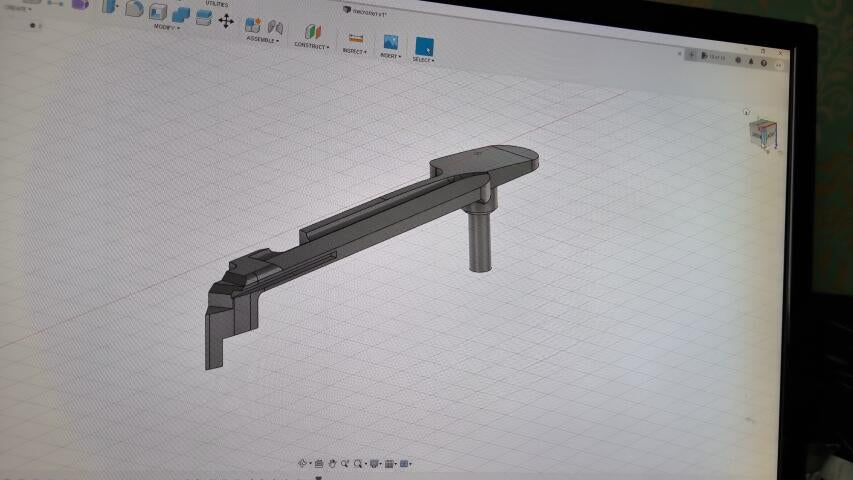853x480 pixels.
Task: Select the New Component icon
Action: pyautogui.click(x=253, y=25)
